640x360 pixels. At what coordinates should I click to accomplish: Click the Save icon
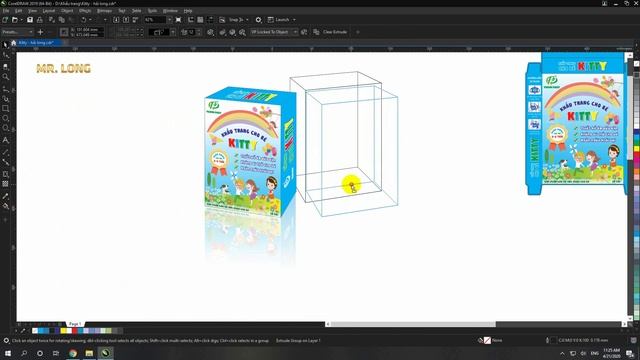pyautogui.click(x=30, y=20)
